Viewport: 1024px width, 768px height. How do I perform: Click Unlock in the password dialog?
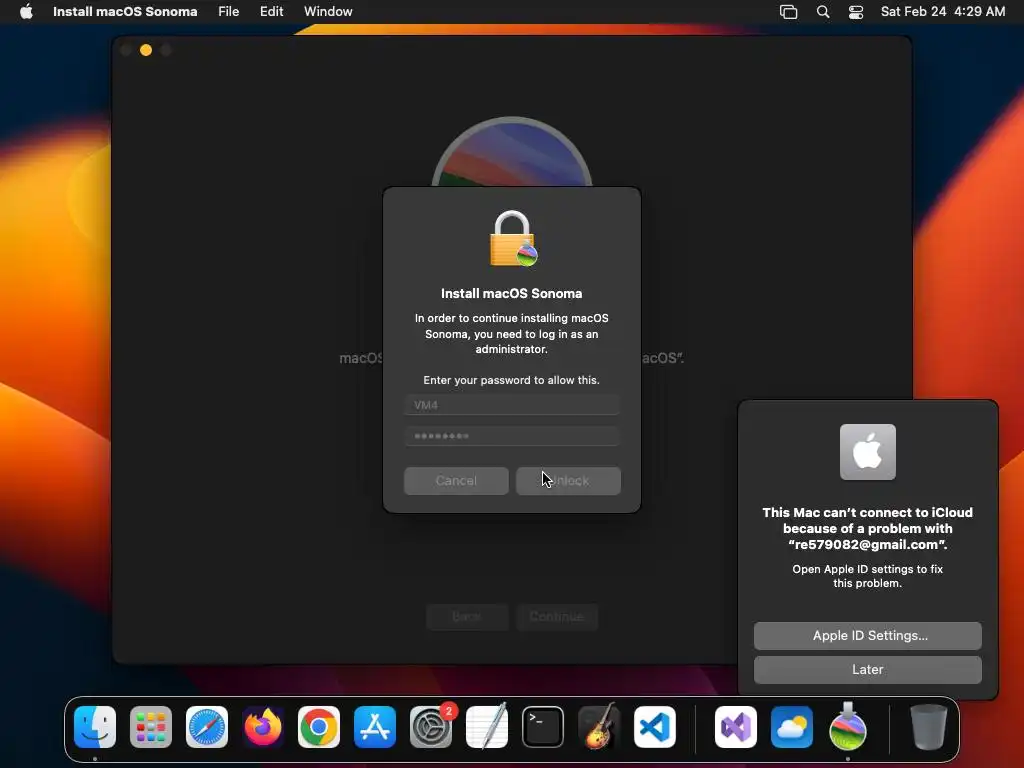pyautogui.click(x=568, y=481)
